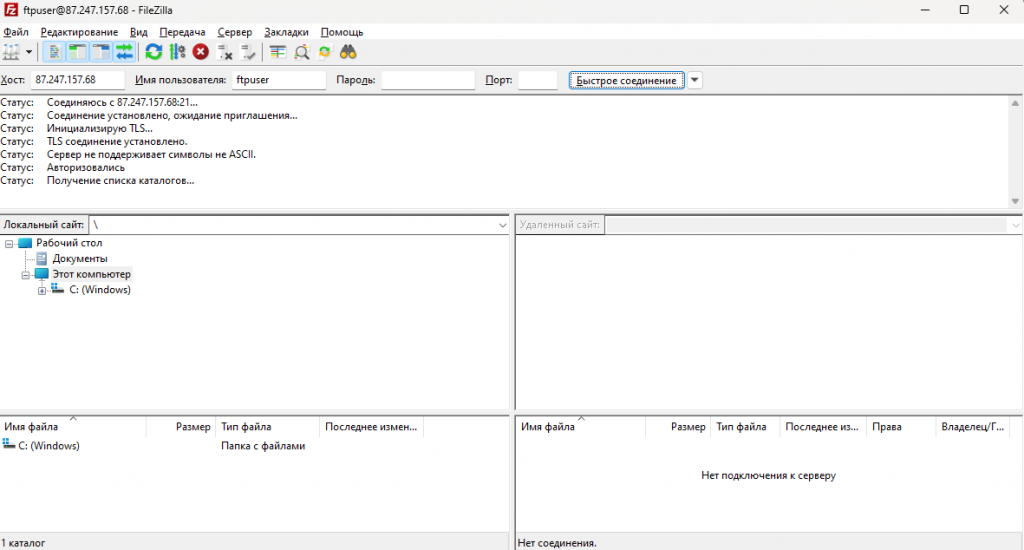Click log line Авторизовались

click(x=86, y=167)
